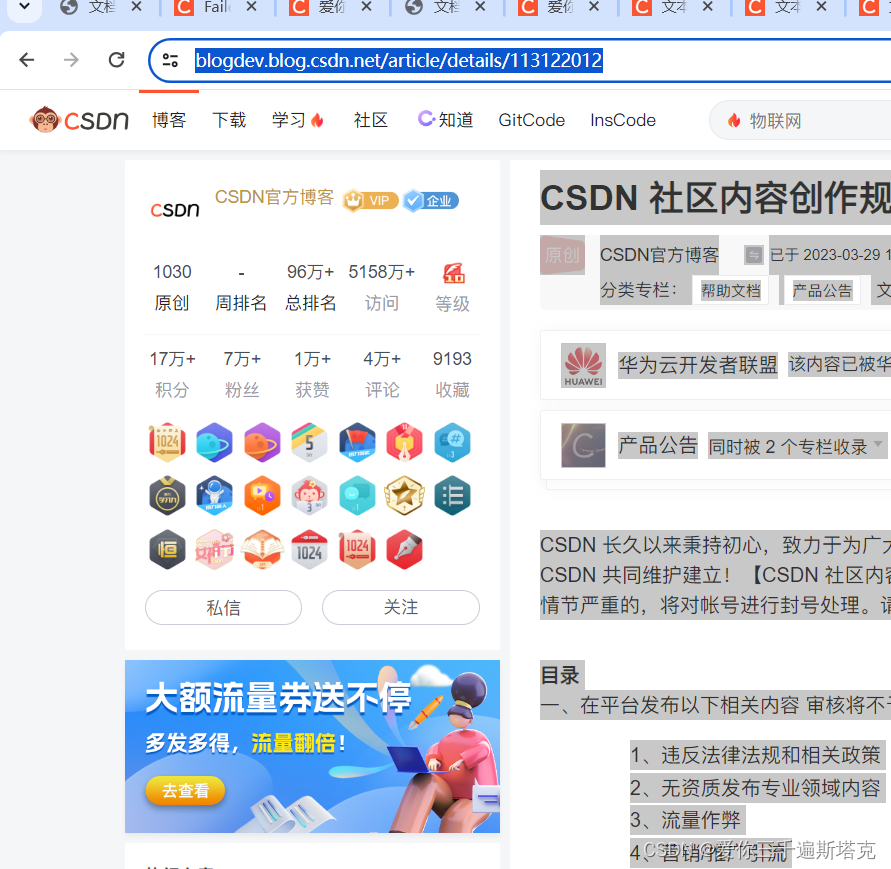Click the open book medal badge
This screenshot has width=891, height=869.
tap(262, 550)
